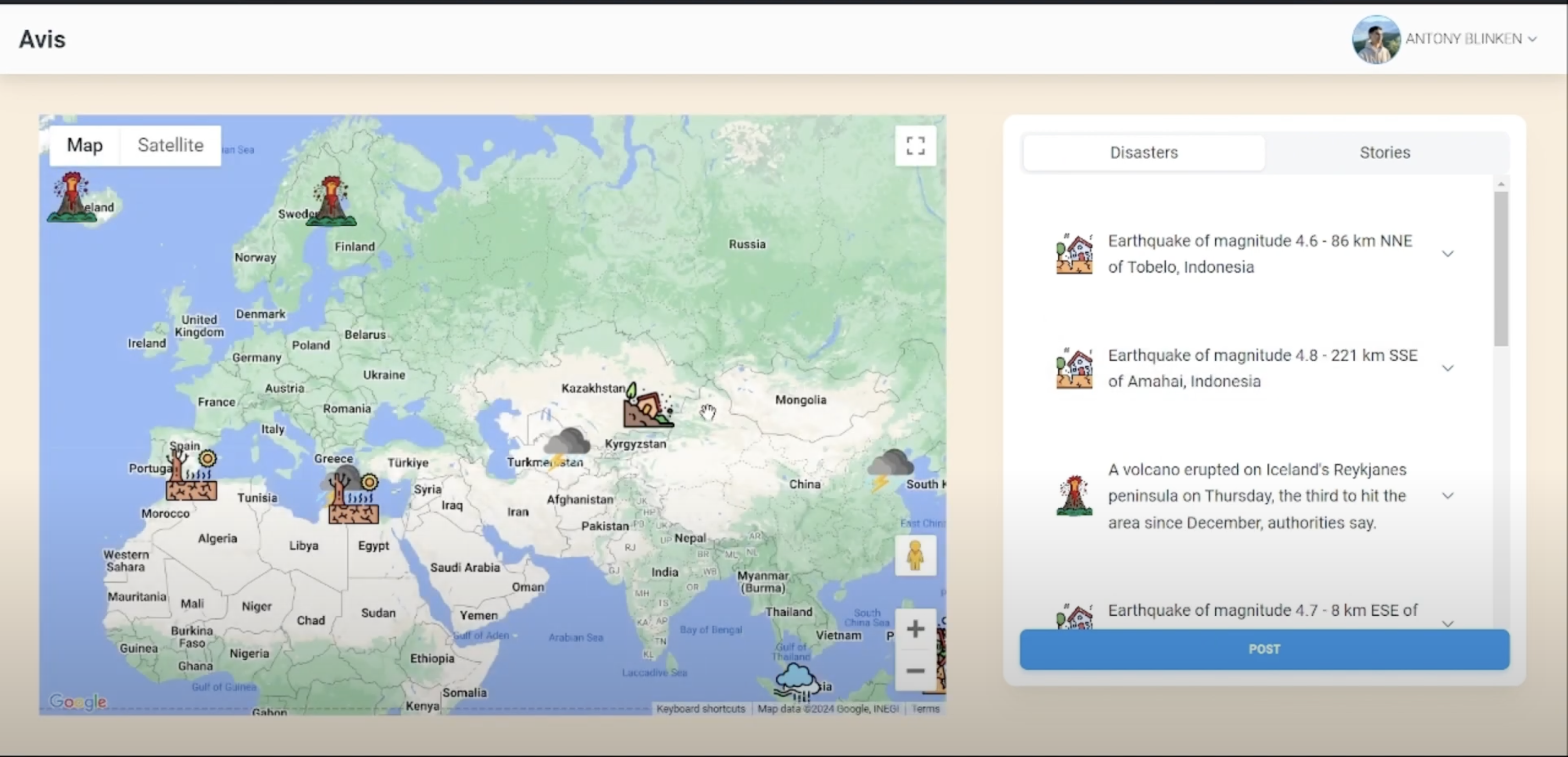Screen dimensions: 1568x757
Task: Click the volcano icon over Iceland
Action: (x=72, y=197)
